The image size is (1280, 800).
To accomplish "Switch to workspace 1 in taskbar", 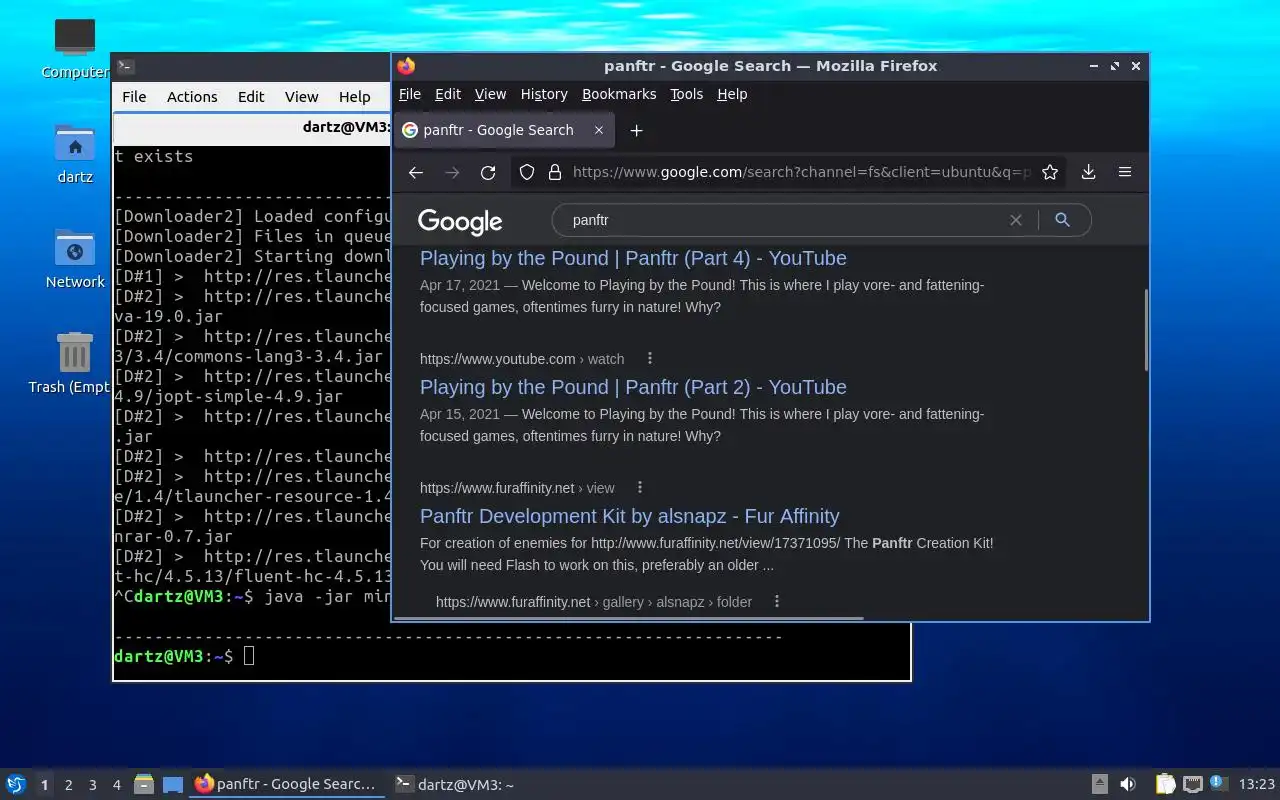I will coord(44,785).
